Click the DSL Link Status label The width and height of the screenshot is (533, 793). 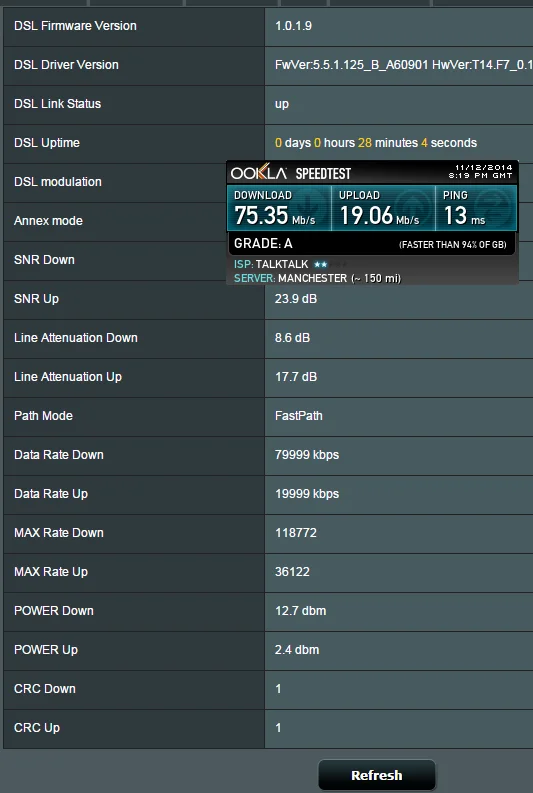[x=57, y=104]
